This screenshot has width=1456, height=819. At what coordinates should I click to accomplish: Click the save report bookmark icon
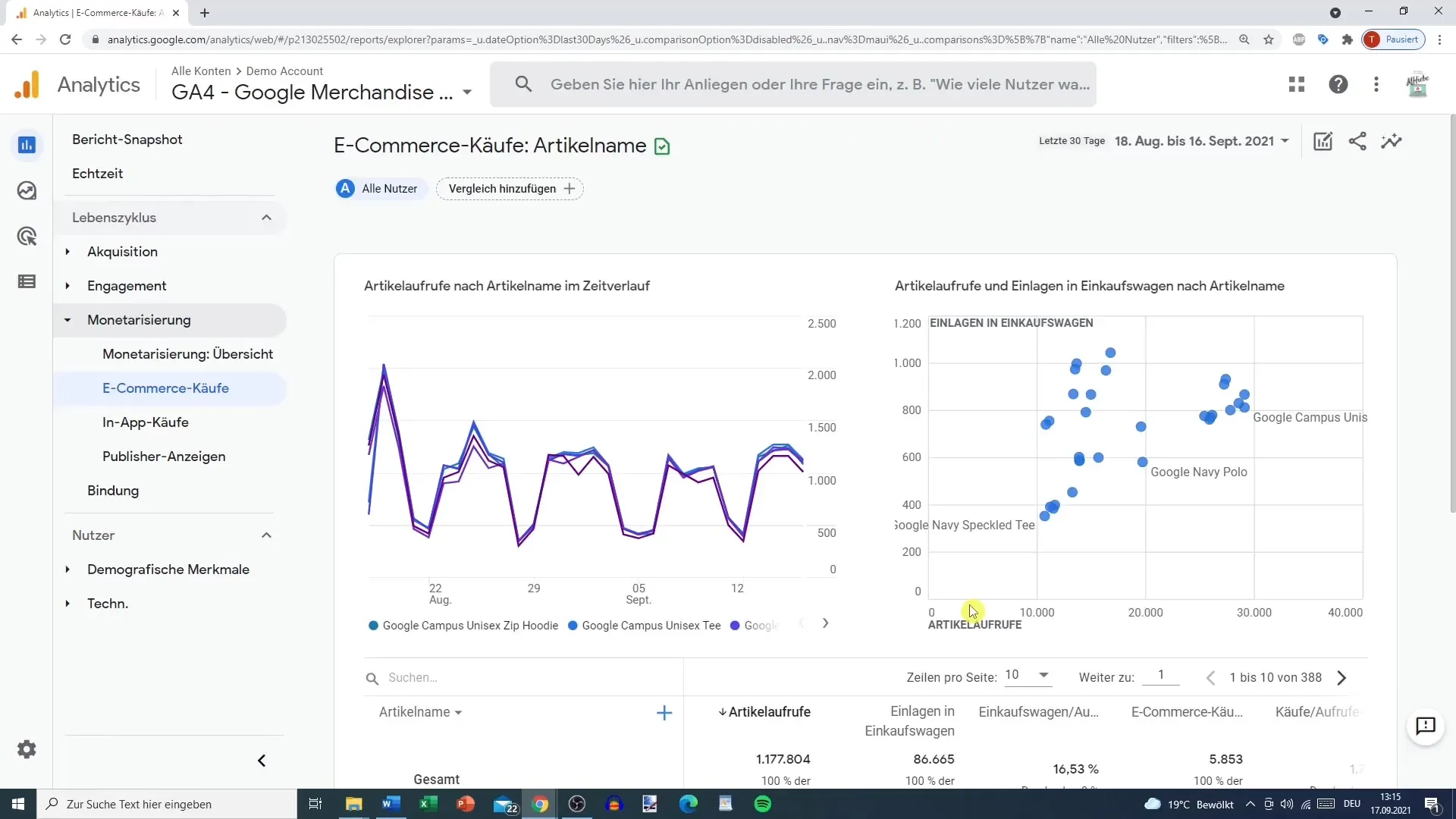[x=662, y=146]
